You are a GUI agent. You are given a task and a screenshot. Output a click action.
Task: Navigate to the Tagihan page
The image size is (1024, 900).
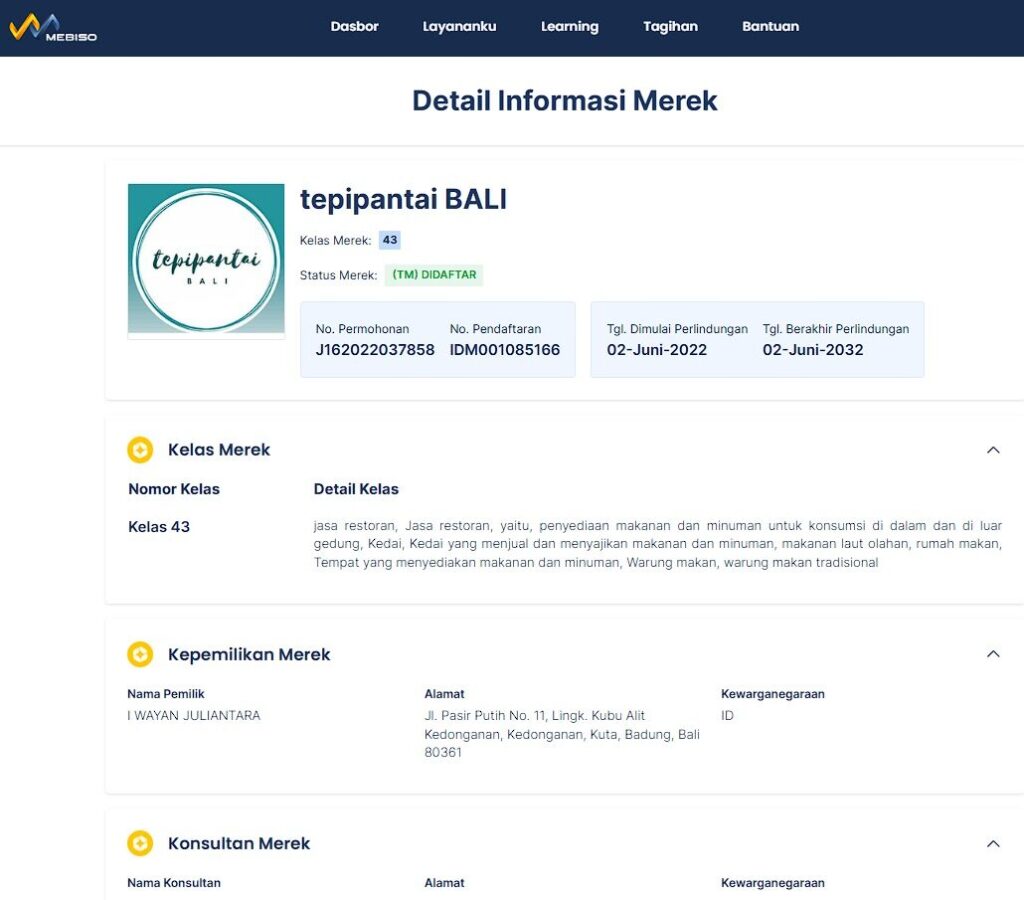(670, 27)
